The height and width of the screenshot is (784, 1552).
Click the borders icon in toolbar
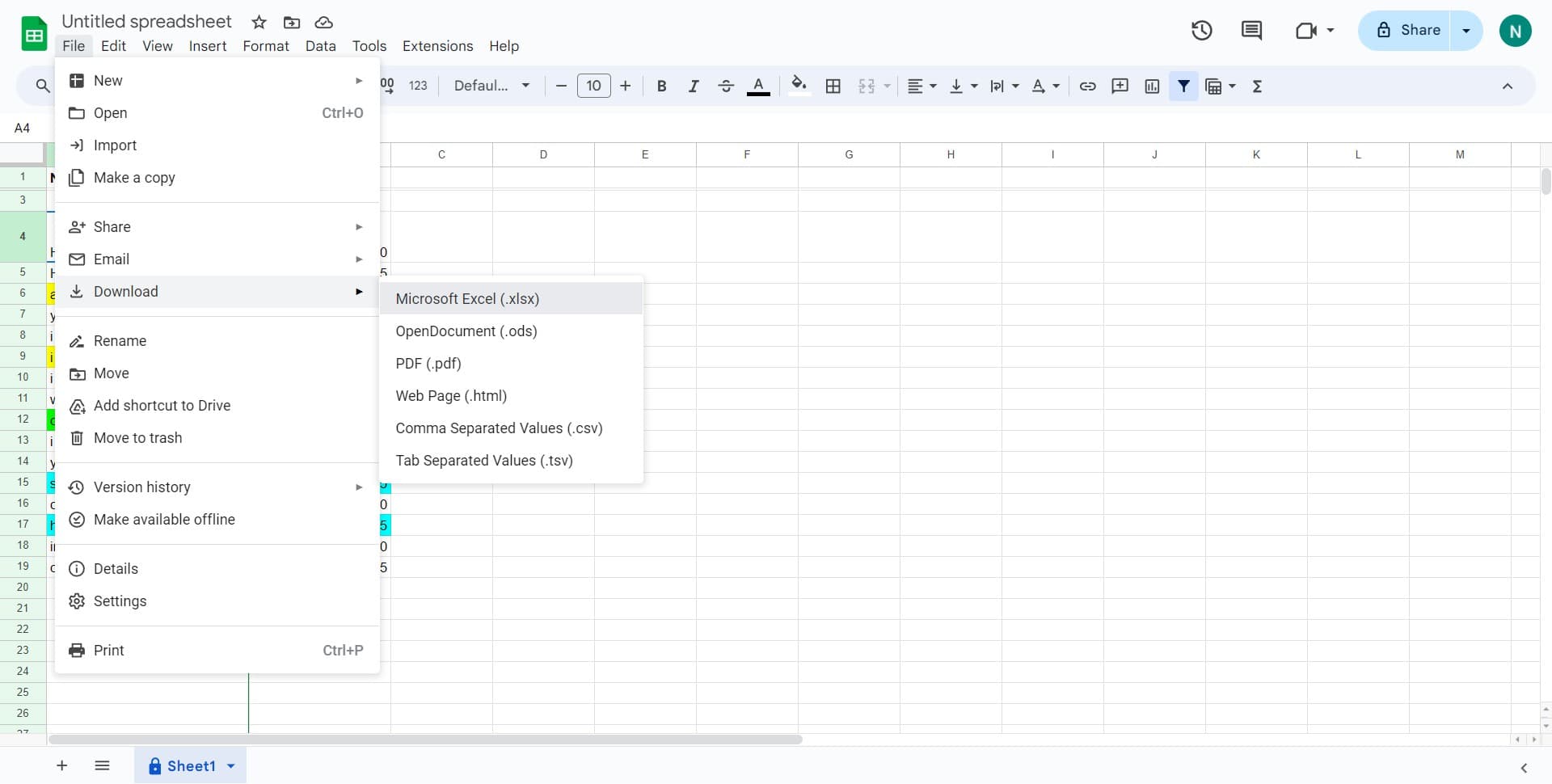pyautogui.click(x=833, y=86)
